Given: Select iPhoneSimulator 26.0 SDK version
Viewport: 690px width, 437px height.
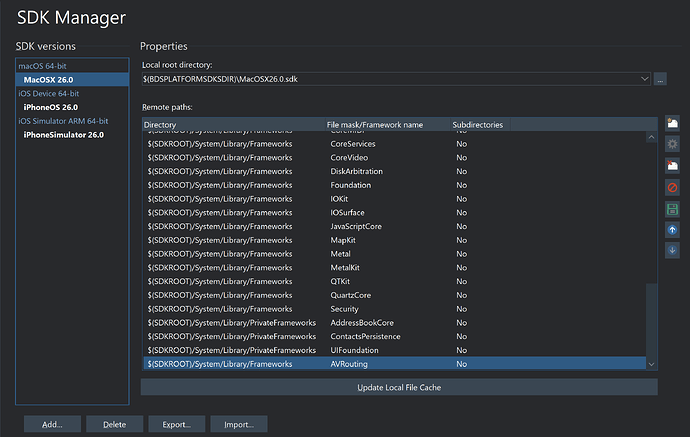Looking at the screenshot, I should [x=63, y=135].
